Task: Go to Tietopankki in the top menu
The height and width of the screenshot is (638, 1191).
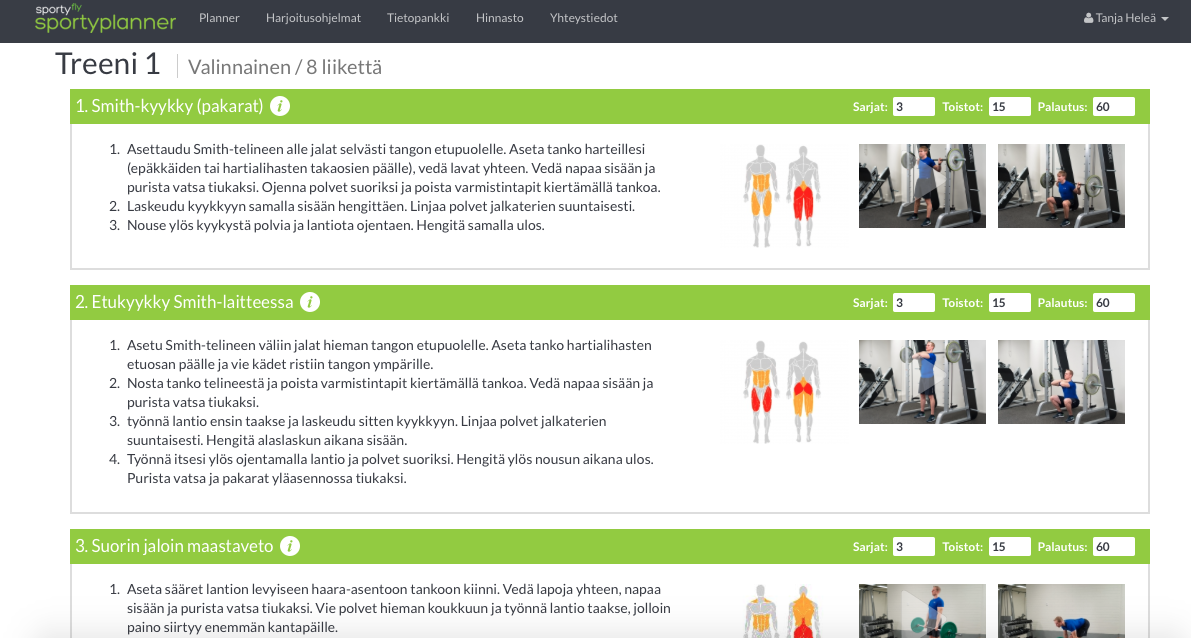Action: click(418, 17)
